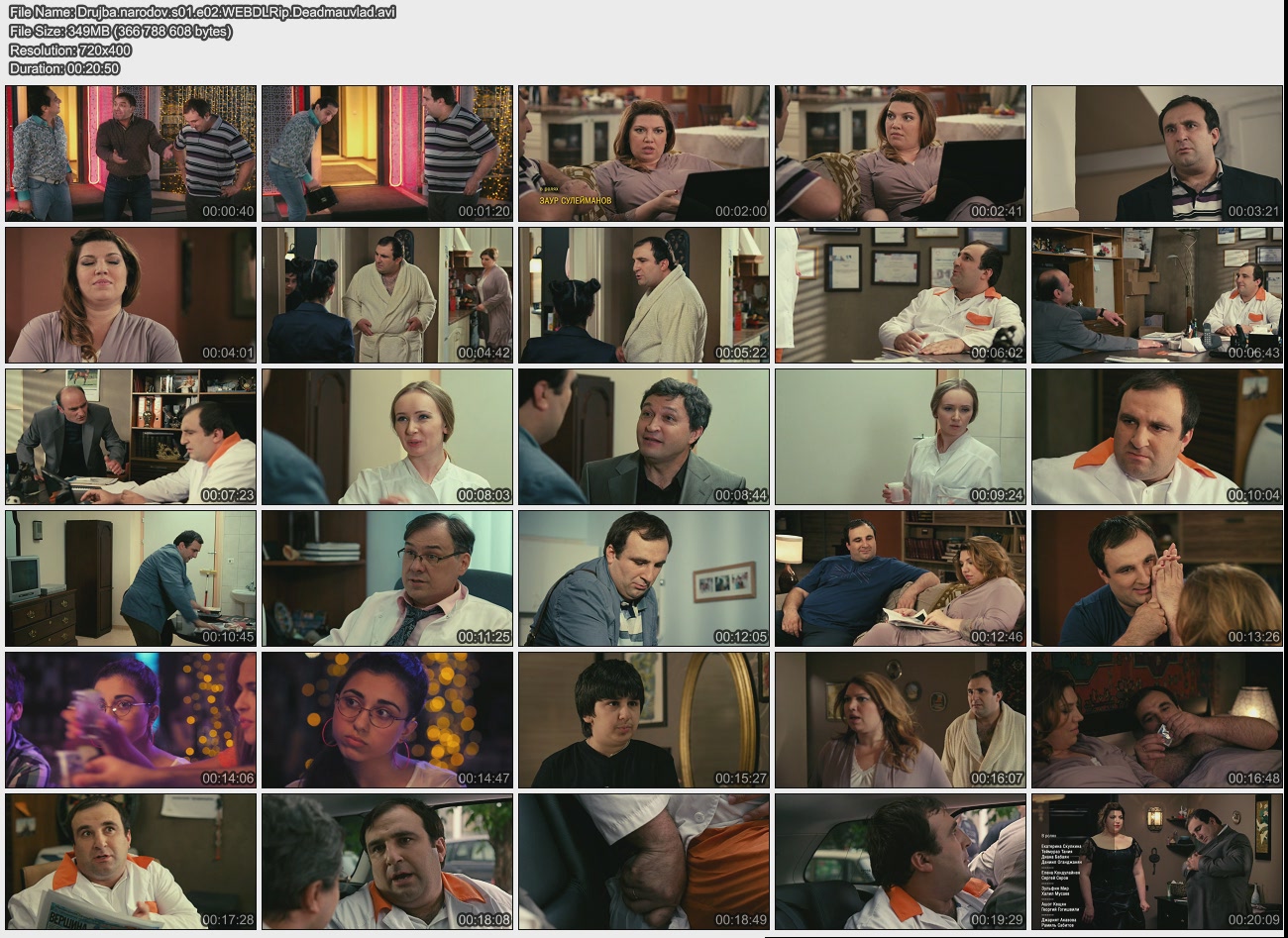Select the car interior frame at 00:18:08

[x=387, y=862]
